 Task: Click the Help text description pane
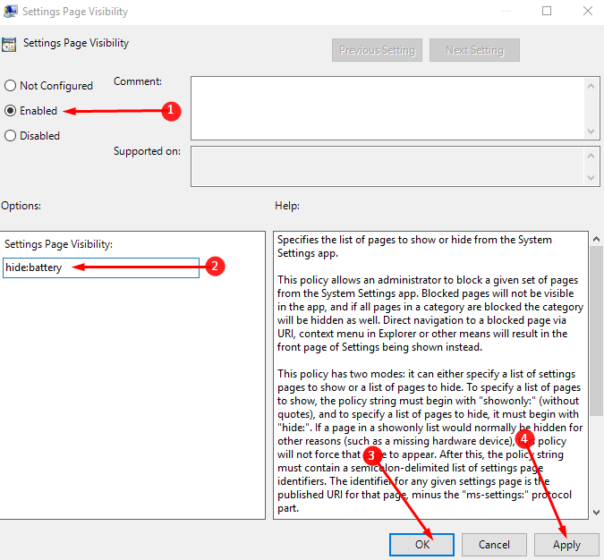point(431,375)
